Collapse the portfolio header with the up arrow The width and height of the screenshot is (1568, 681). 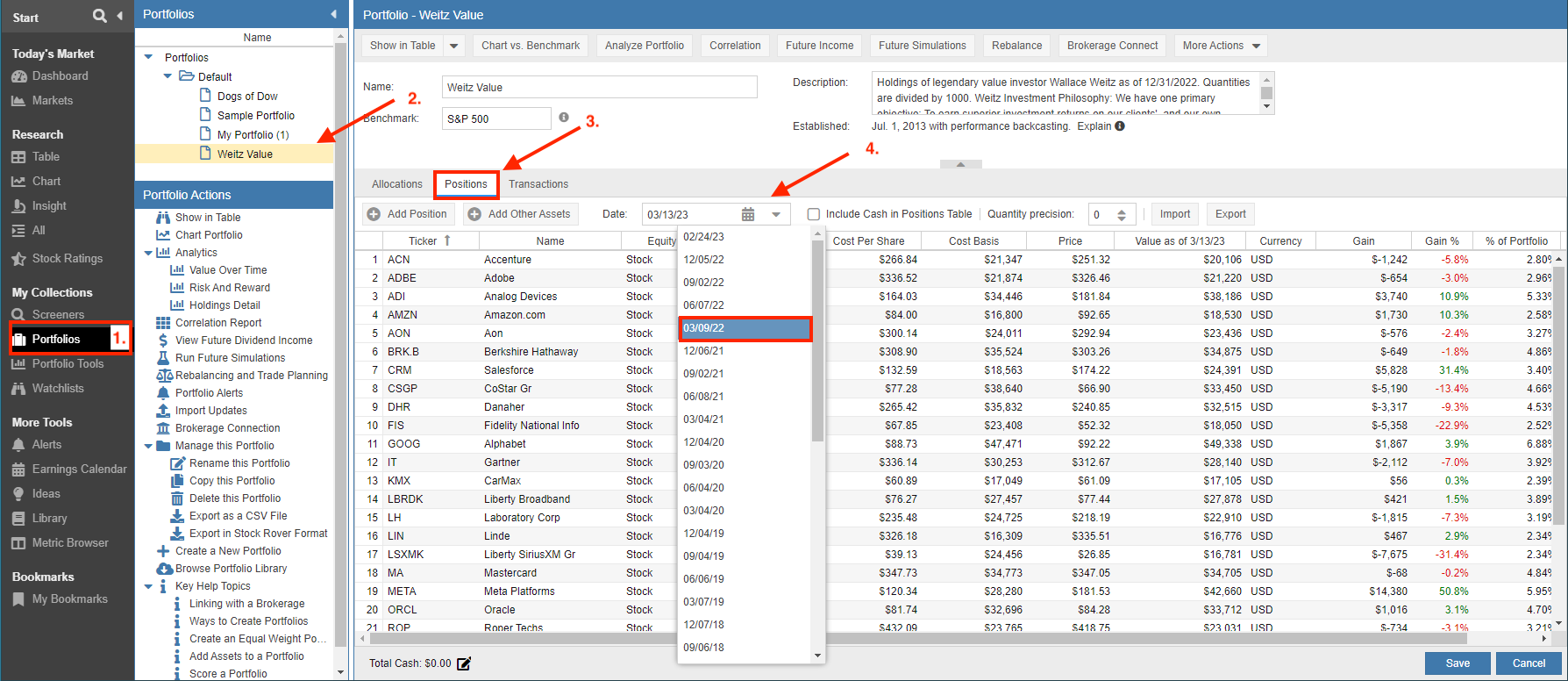click(961, 164)
